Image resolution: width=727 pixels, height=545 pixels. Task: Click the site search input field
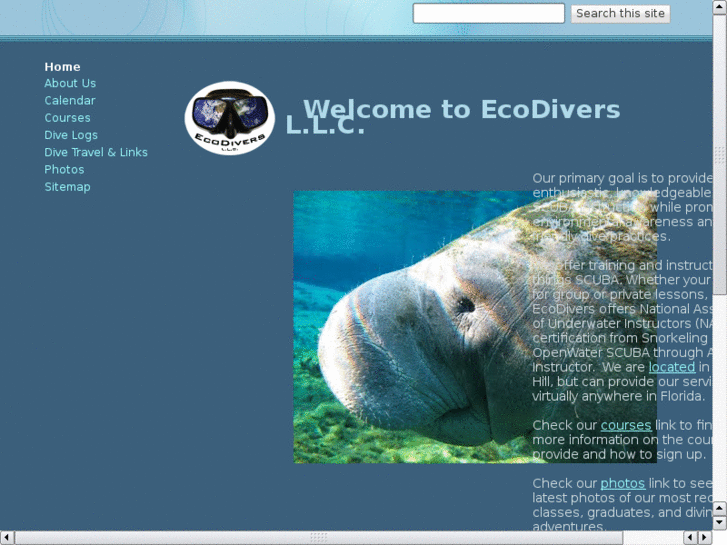point(489,13)
